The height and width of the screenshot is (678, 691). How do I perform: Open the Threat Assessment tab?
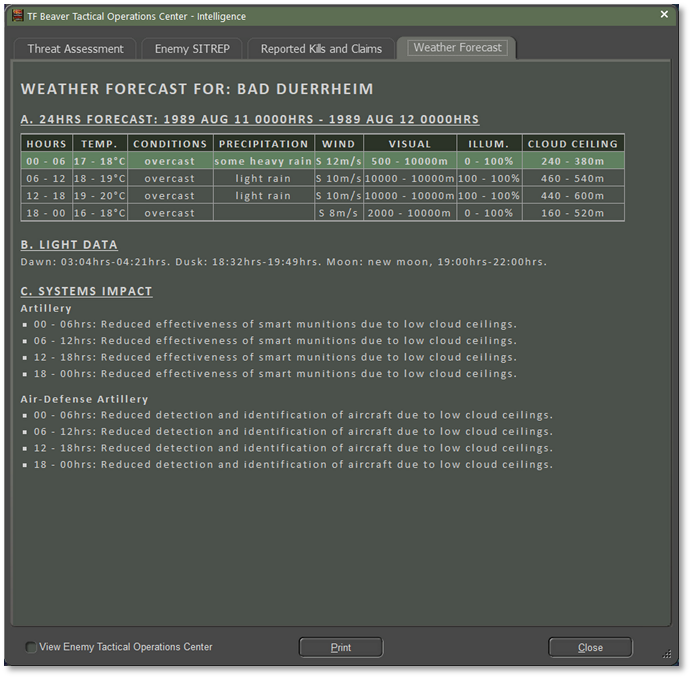click(75, 49)
